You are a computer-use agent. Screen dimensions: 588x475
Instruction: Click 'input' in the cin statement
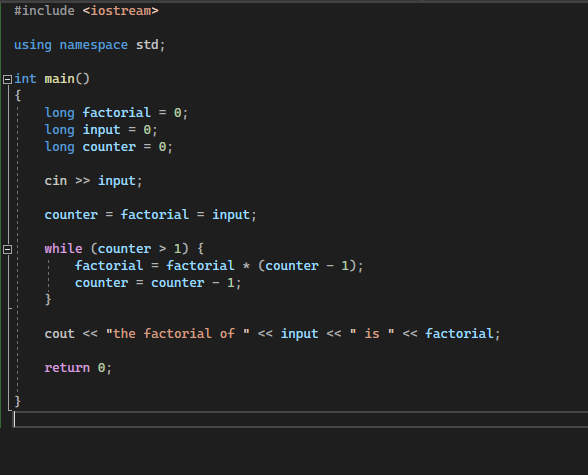click(117, 181)
